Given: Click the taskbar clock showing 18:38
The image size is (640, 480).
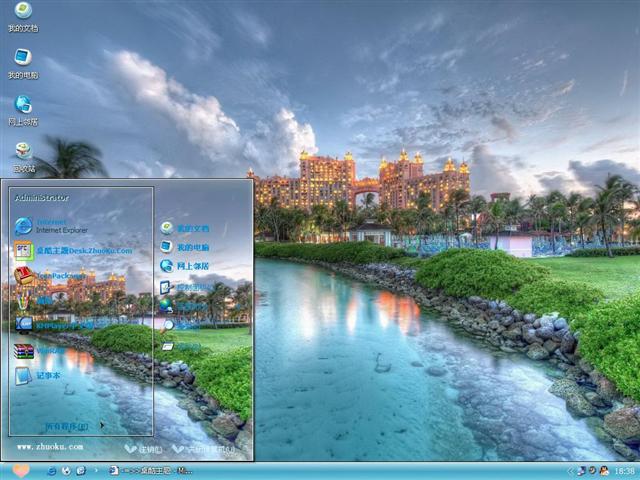Looking at the screenshot, I should click(624, 471).
